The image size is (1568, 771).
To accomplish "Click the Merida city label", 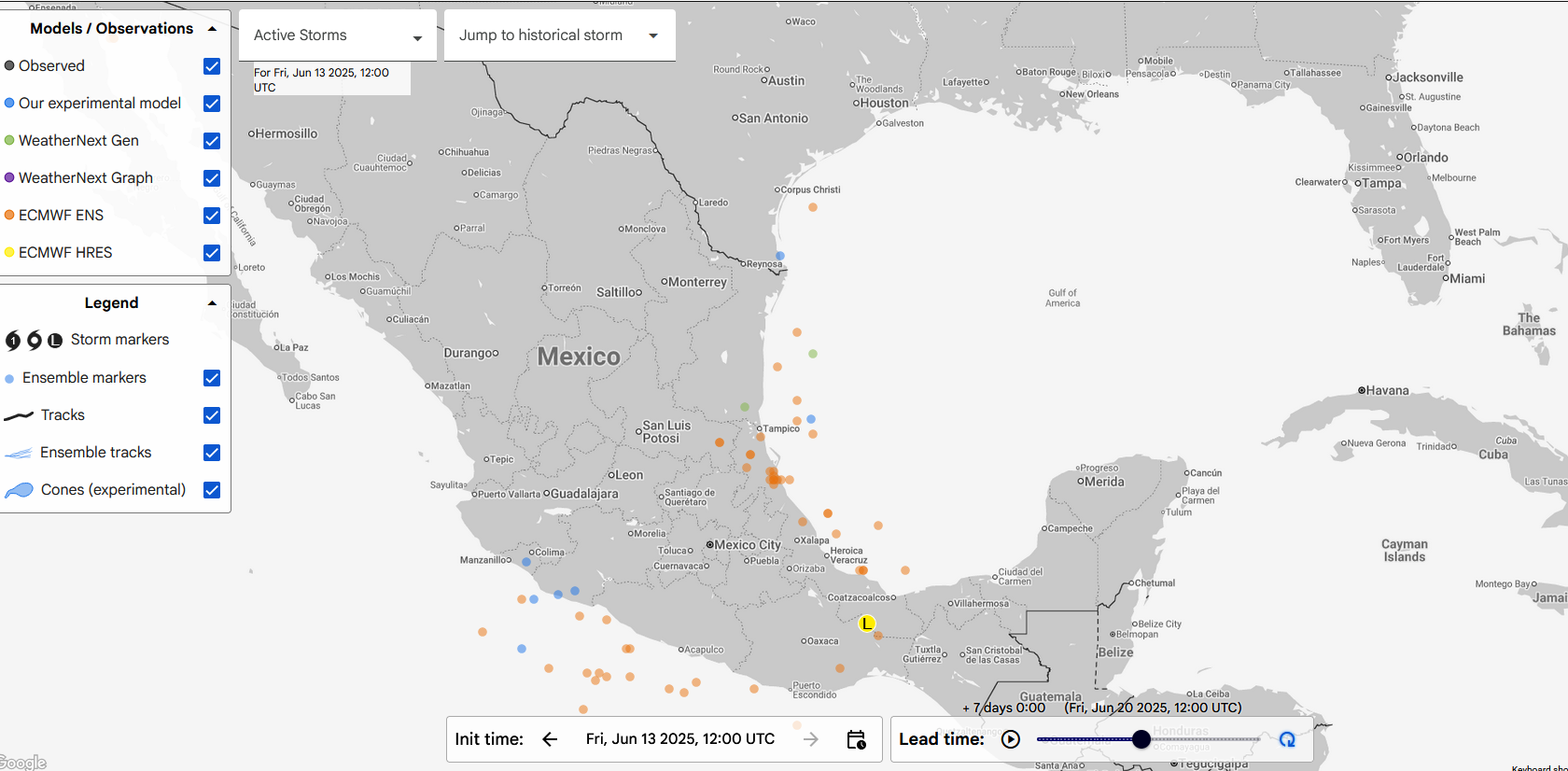I will click(1104, 482).
